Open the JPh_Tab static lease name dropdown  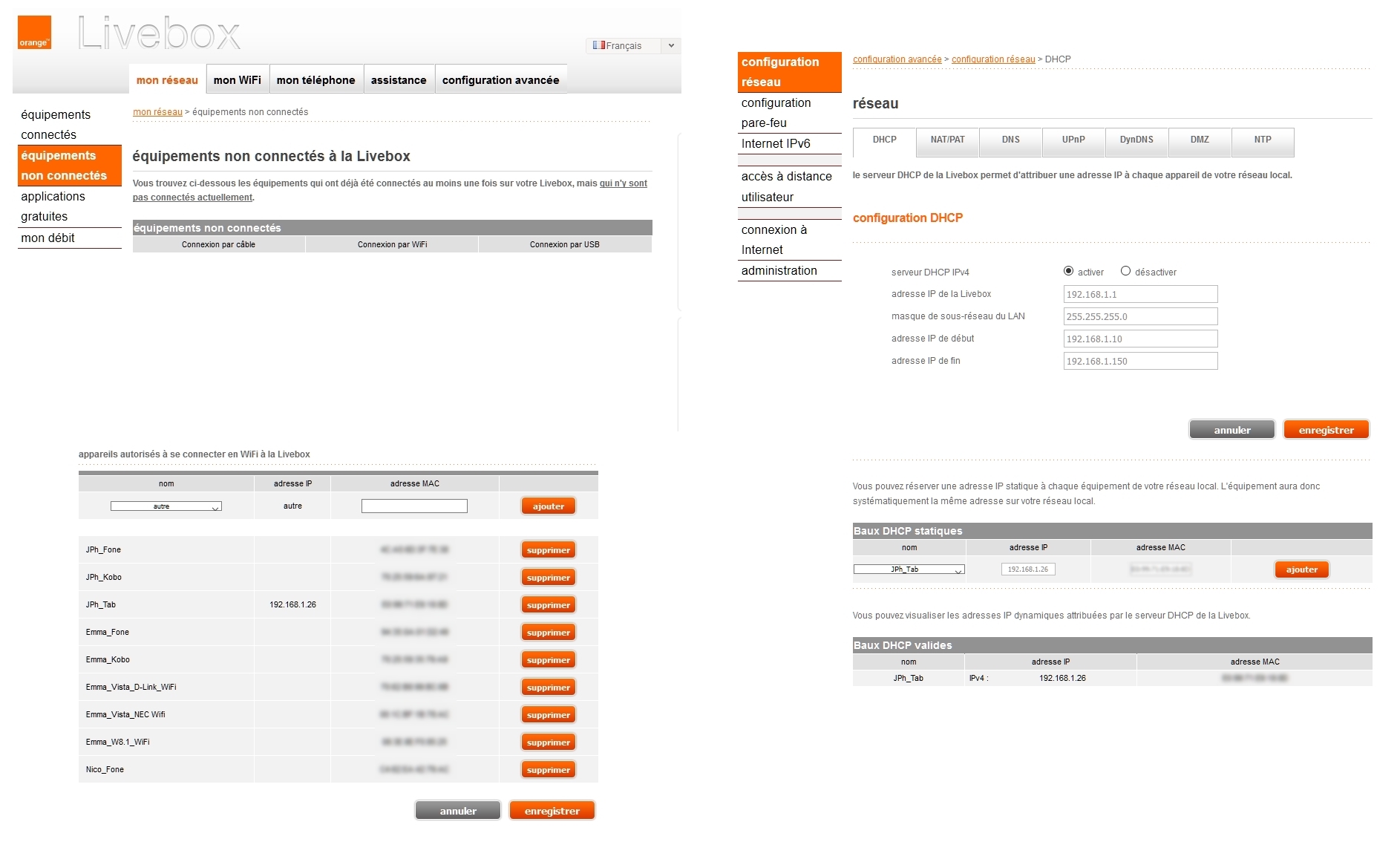pos(909,570)
